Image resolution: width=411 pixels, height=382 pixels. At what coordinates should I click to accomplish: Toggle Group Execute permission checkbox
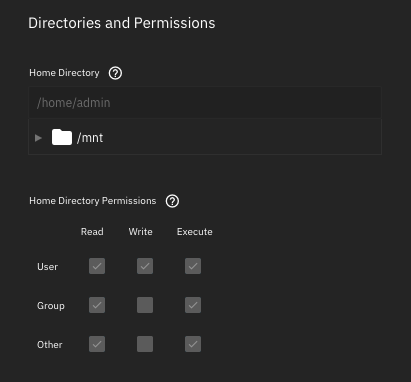coord(193,305)
